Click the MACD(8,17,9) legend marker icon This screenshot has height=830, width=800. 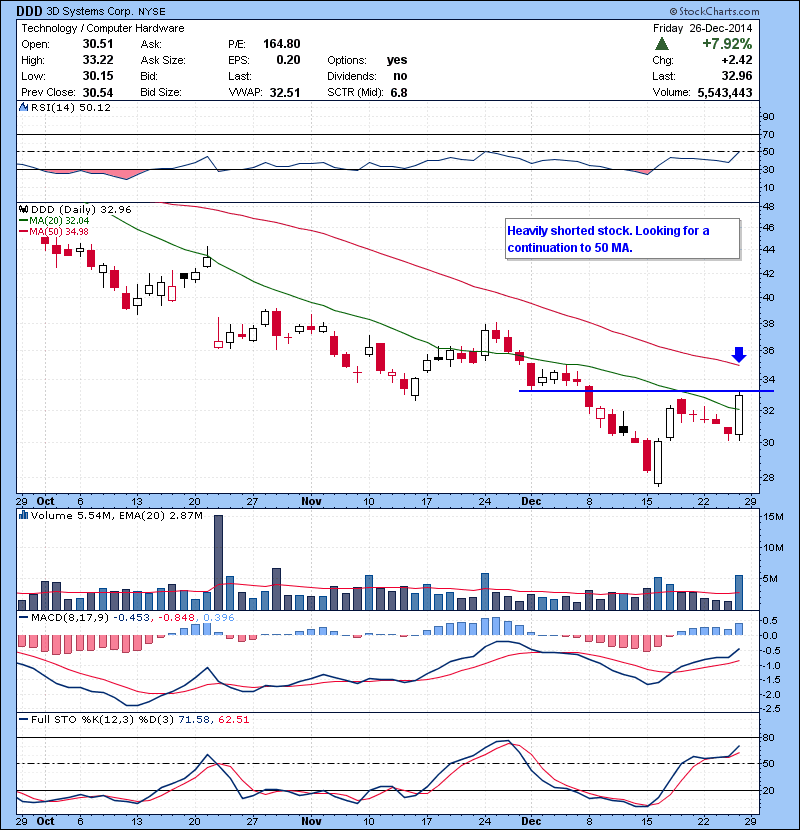(x=24, y=617)
